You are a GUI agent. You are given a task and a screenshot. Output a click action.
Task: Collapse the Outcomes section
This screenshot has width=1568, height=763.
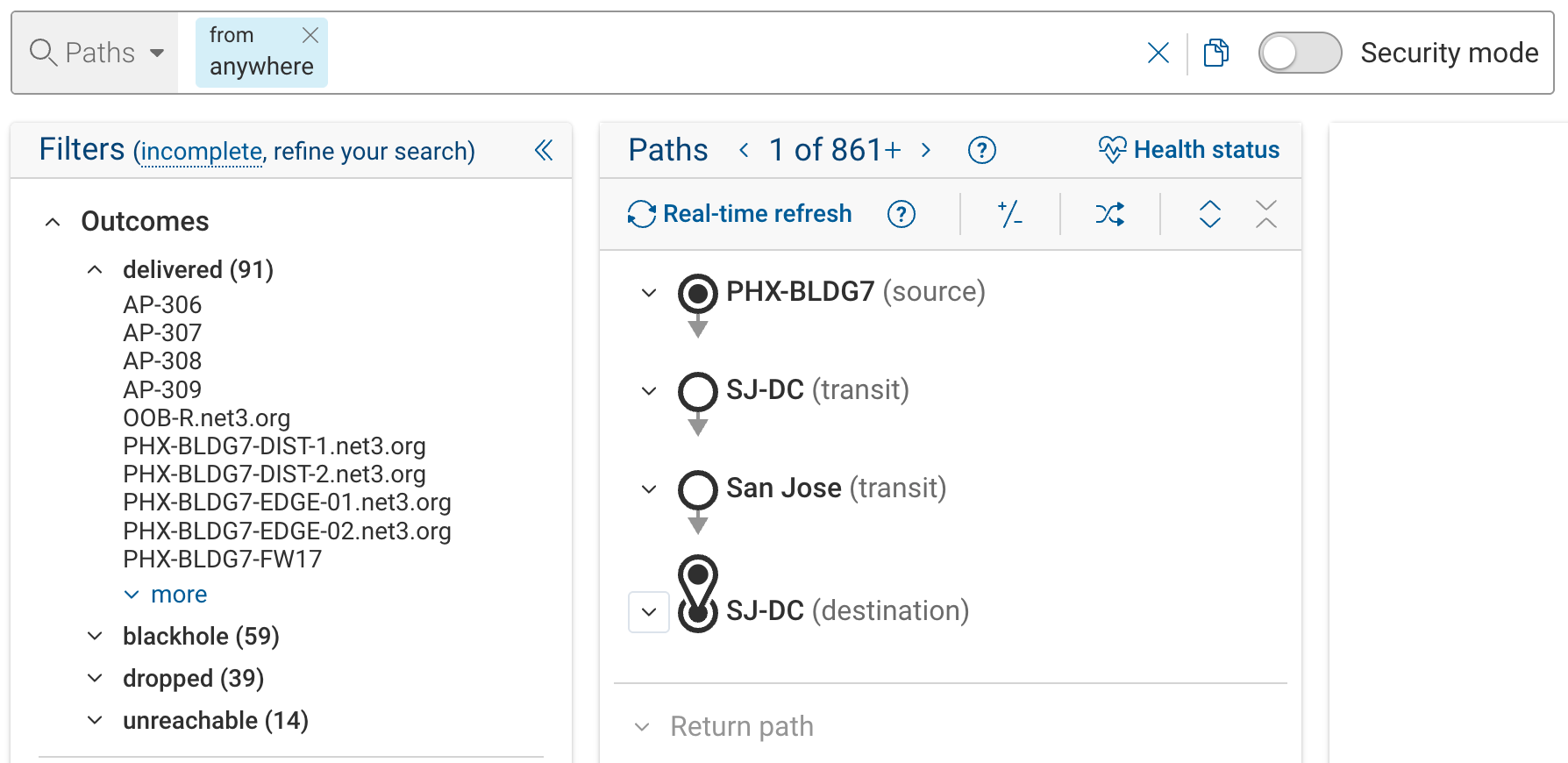(53, 222)
